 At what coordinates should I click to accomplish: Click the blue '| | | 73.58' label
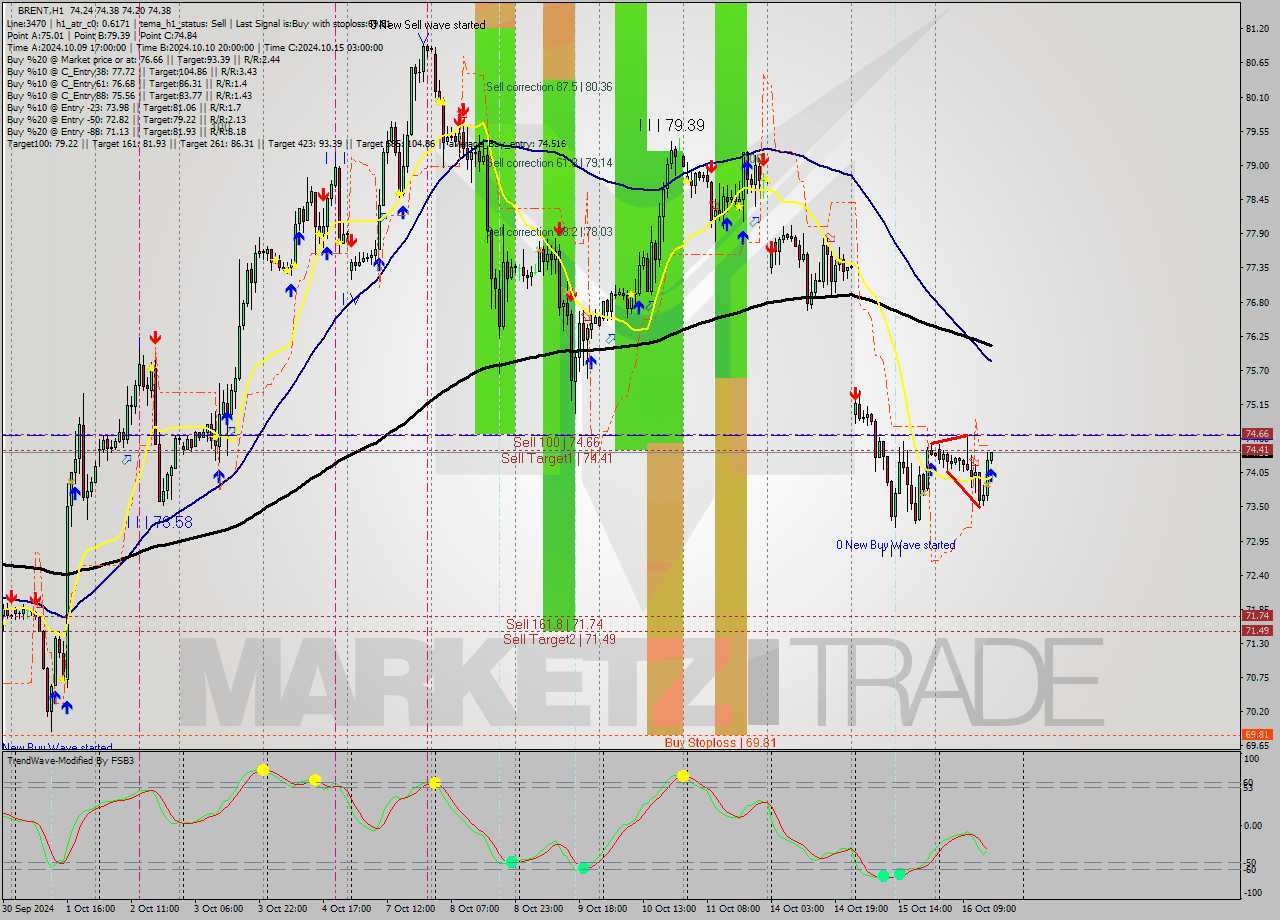(160, 522)
